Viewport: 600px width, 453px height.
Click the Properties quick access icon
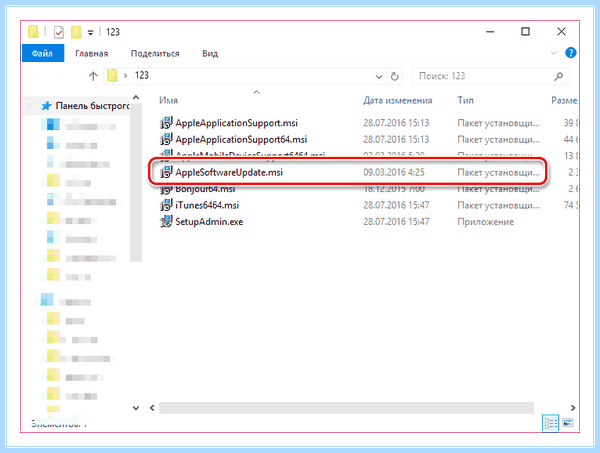coord(59,32)
